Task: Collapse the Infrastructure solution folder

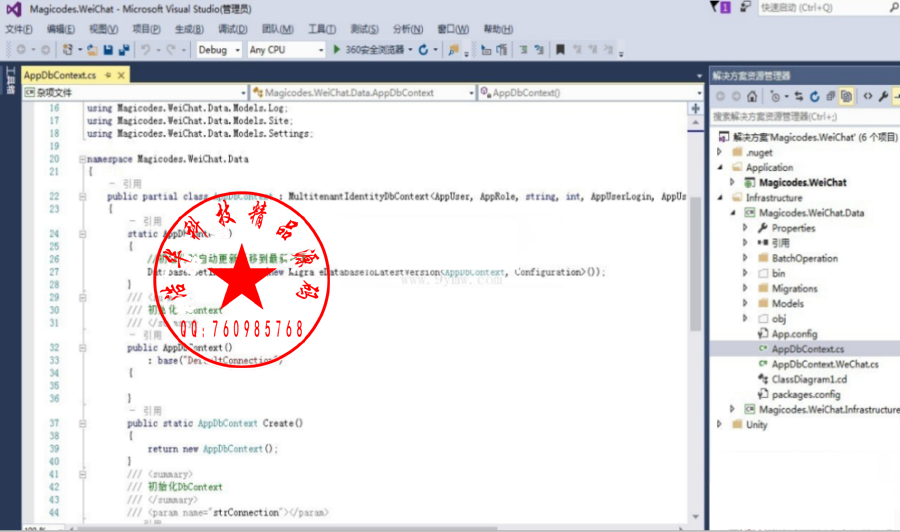Action: [x=720, y=197]
